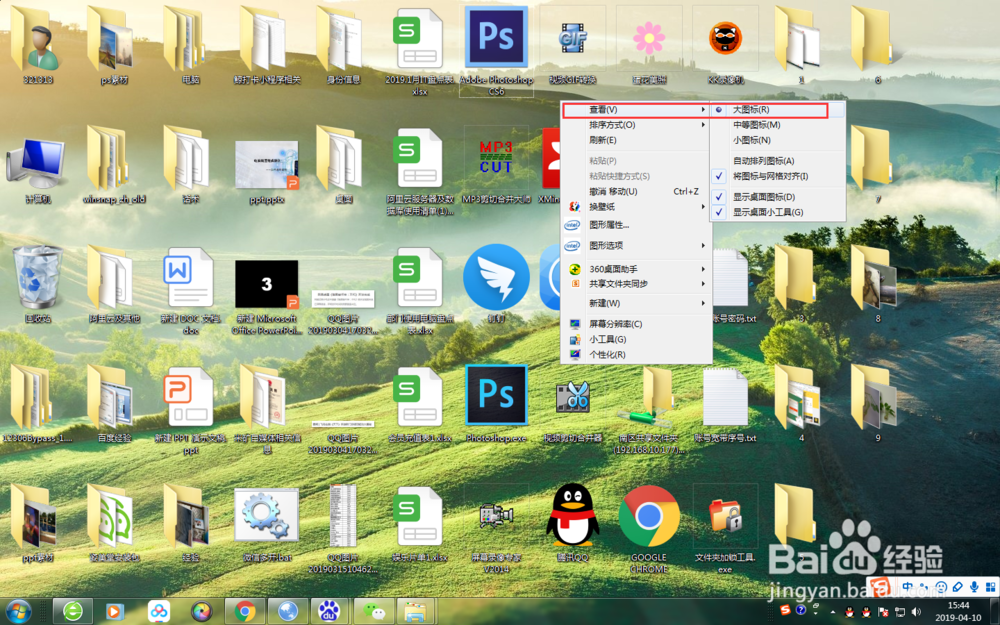Click 撤消 移动 to undo the move
The width and height of the screenshot is (1000, 625).
(636, 190)
